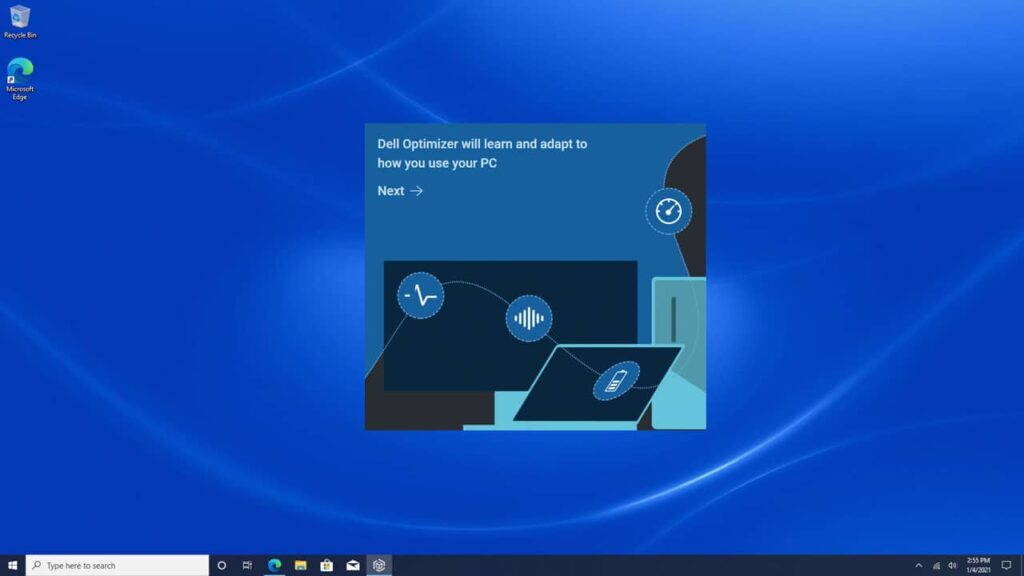Image resolution: width=1024 pixels, height=576 pixels.
Task: Open the Microsoft Store from the taskbar
Action: tap(327, 564)
